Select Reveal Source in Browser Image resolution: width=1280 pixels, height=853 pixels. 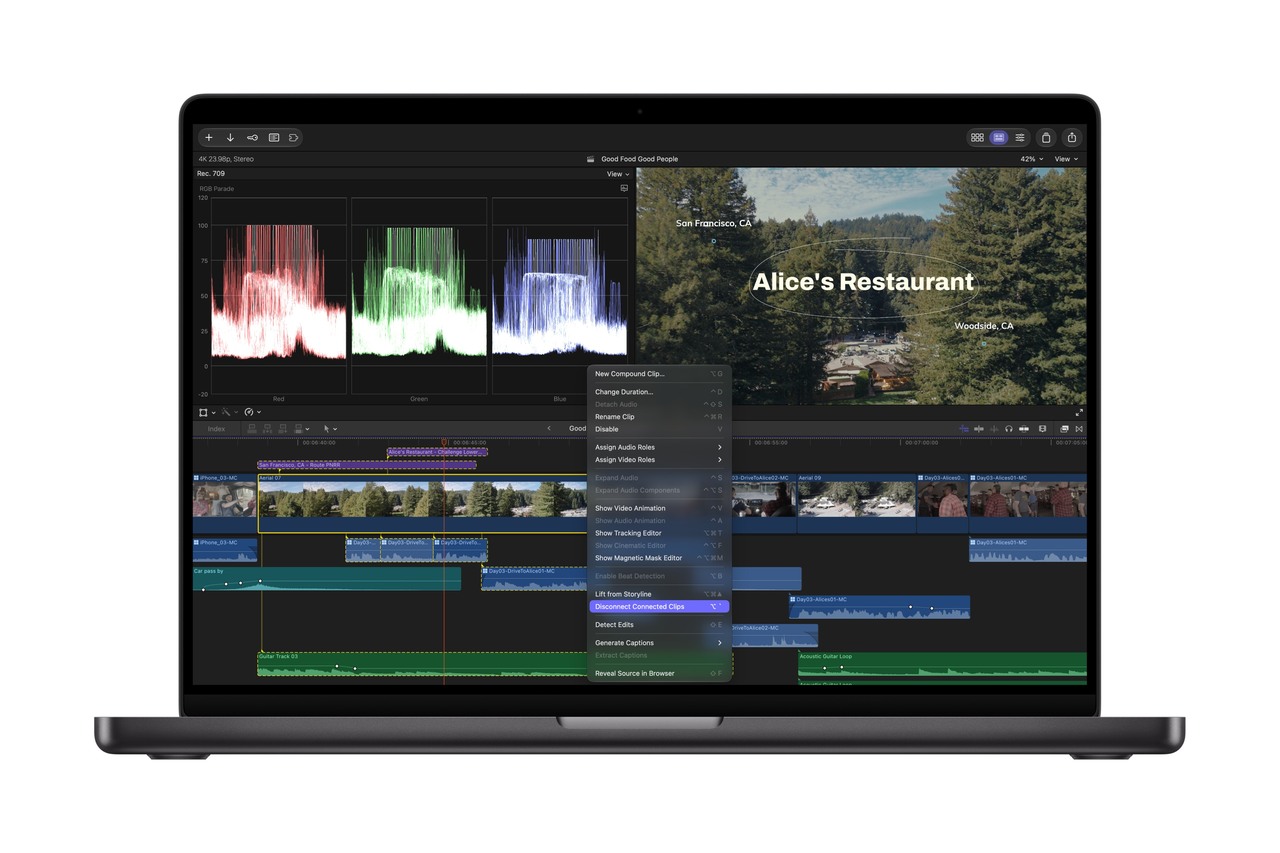click(659, 674)
